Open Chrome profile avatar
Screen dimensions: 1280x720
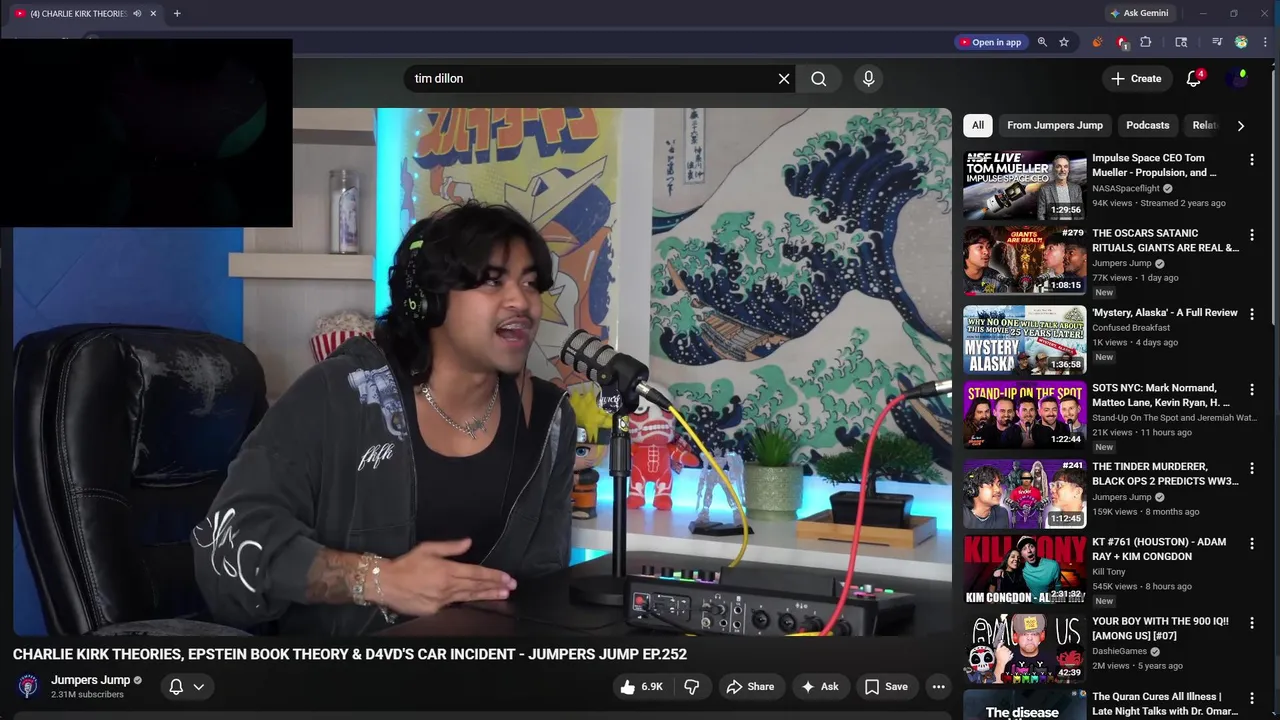1241,42
